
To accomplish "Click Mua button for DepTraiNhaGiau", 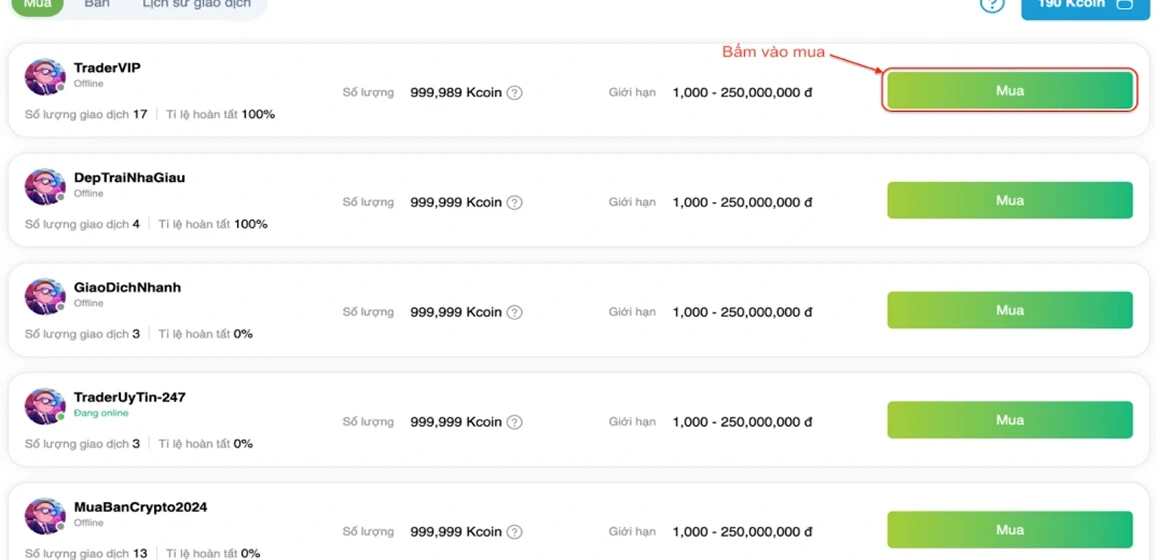I will [1009, 200].
